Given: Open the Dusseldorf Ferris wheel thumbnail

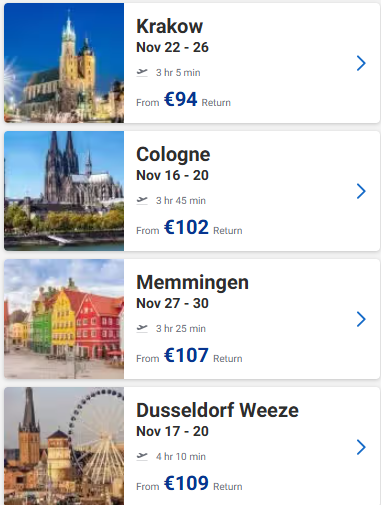Looking at the screenshot, I should pyautogui.click(x=64, y=446).
